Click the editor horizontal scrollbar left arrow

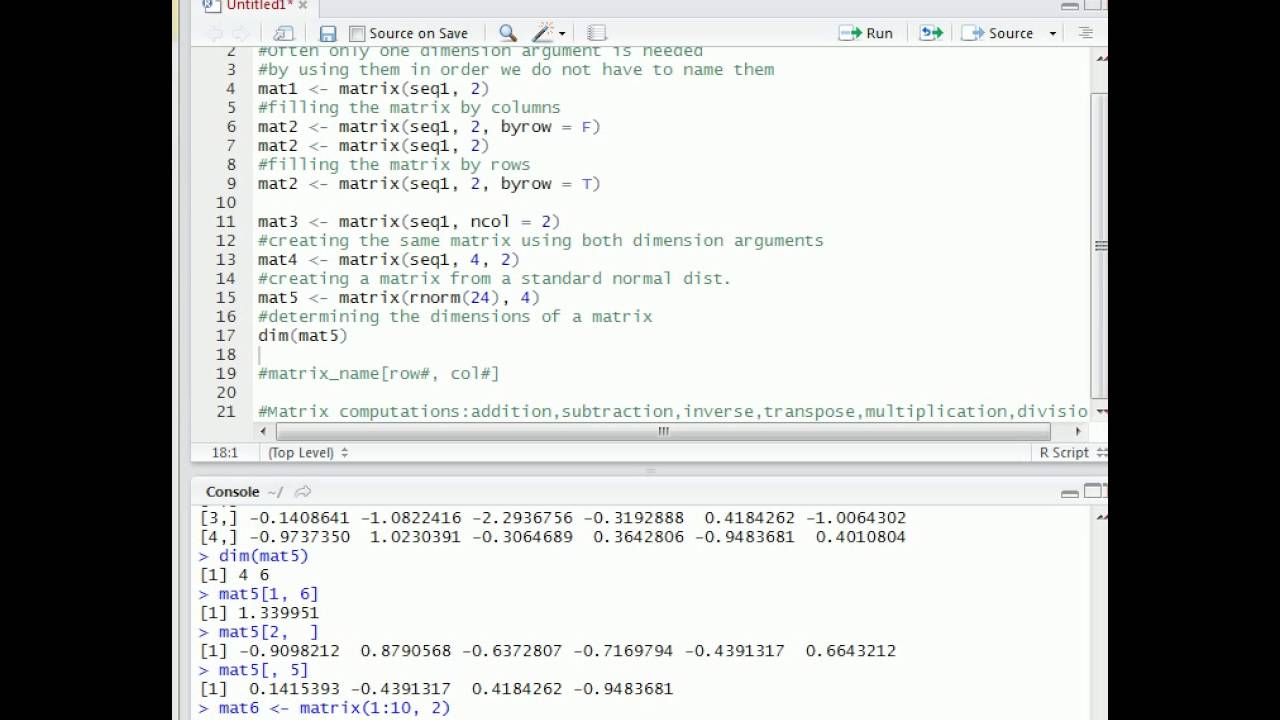[264, 431]
